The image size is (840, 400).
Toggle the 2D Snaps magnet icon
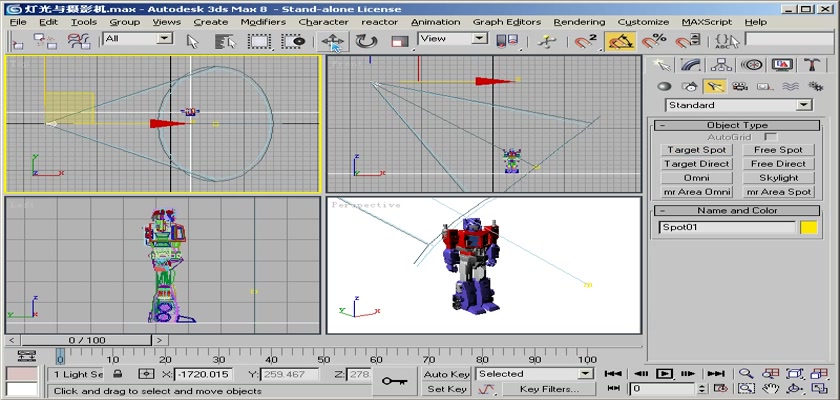coord(586,41)
